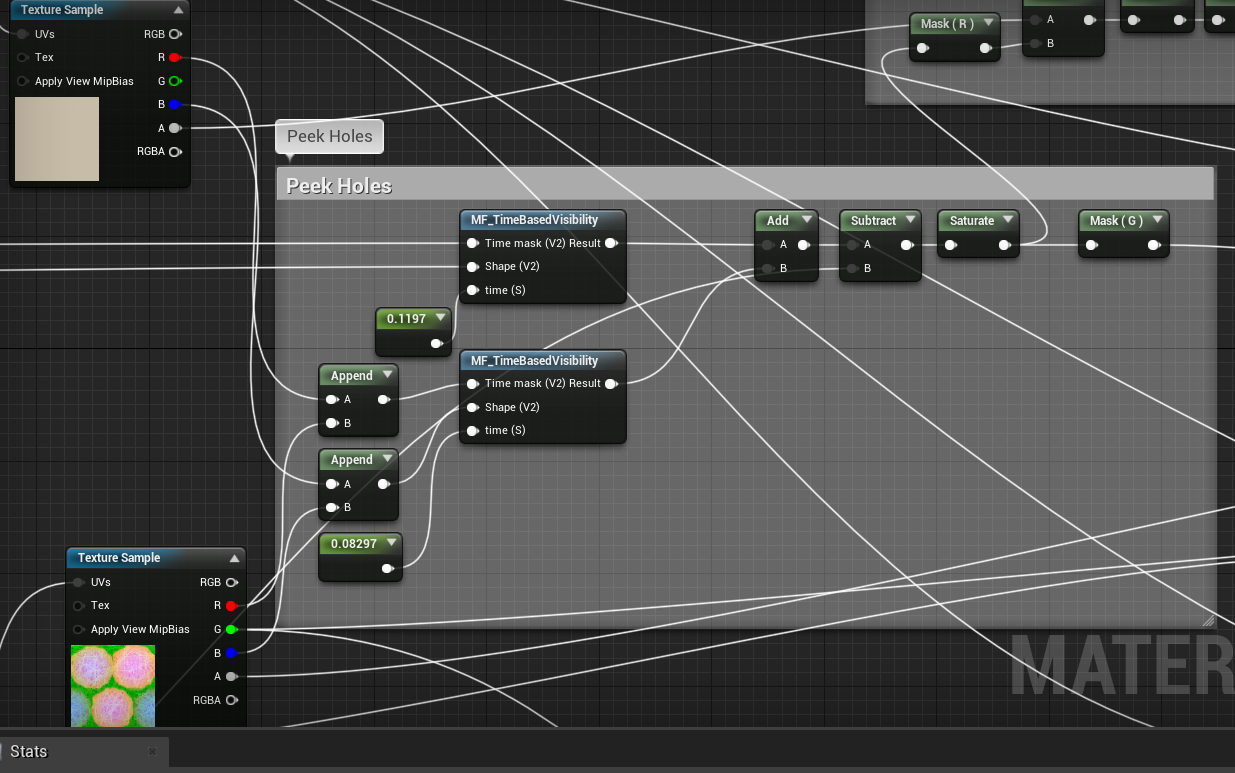
Task: Open the Saturate node dropdown arrow
Action: [x=1007, y=221]
